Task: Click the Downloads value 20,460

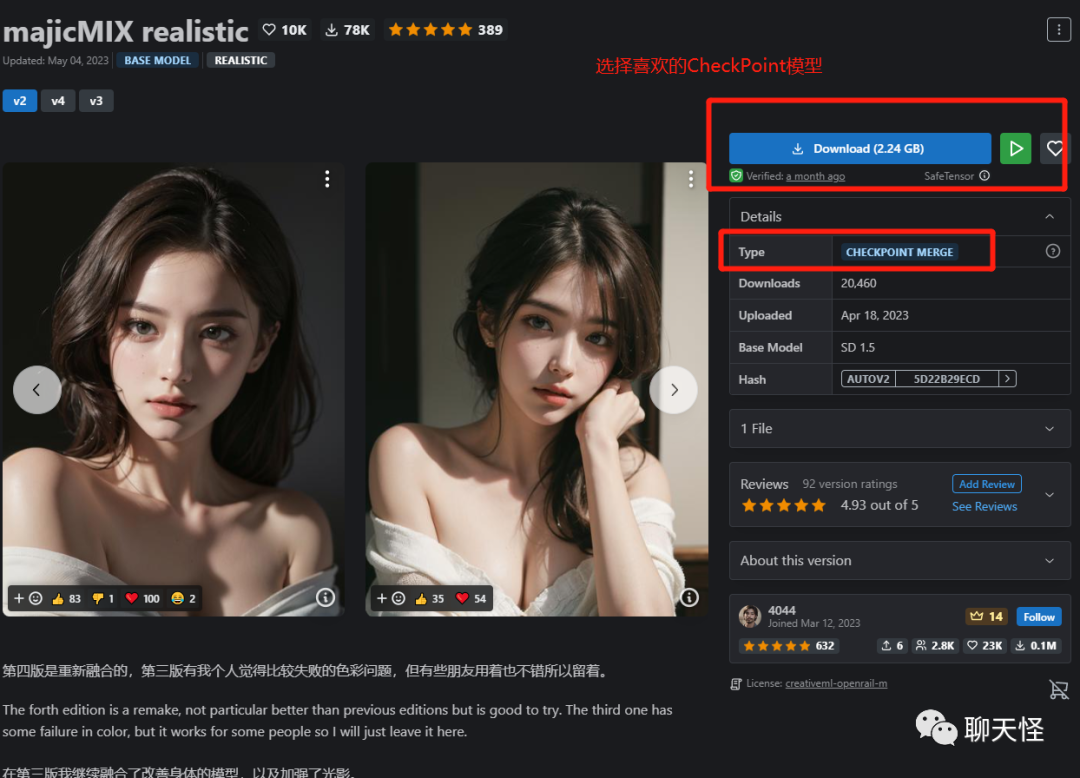Action: (858, 283)
